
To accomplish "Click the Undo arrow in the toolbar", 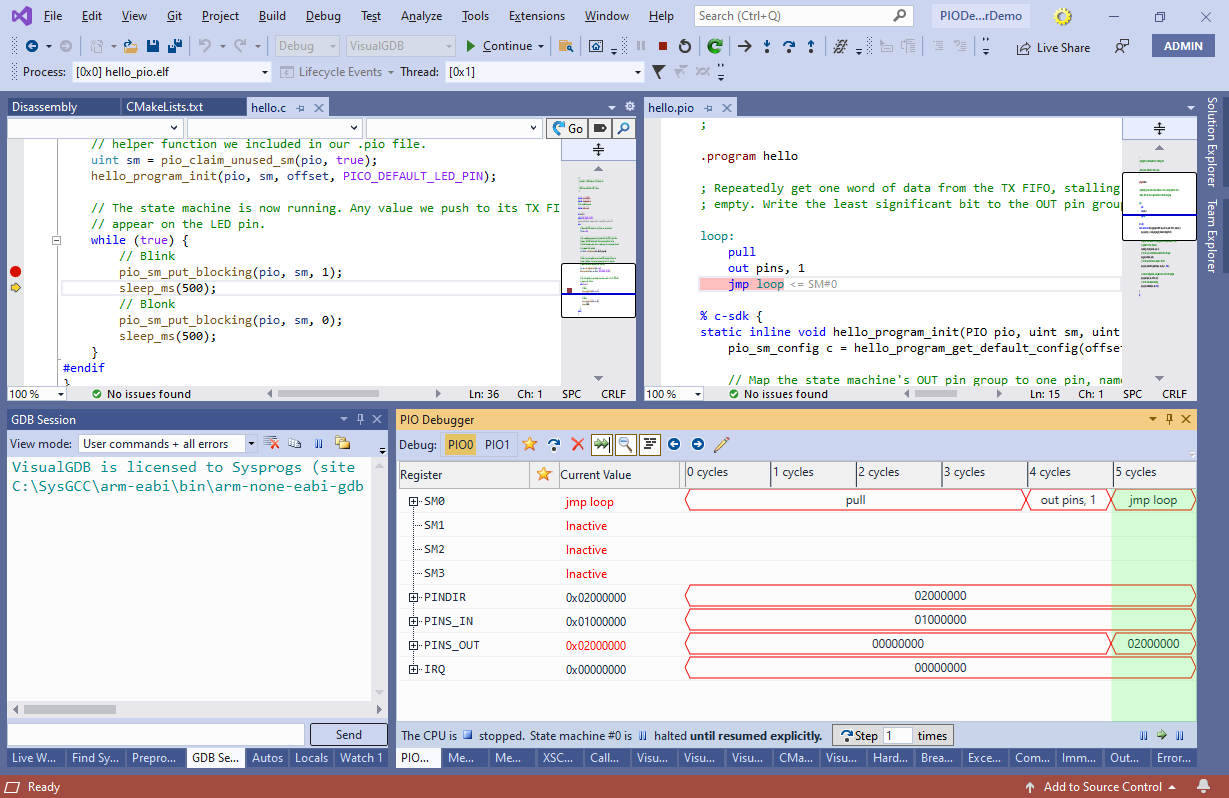I will [205, 46].
